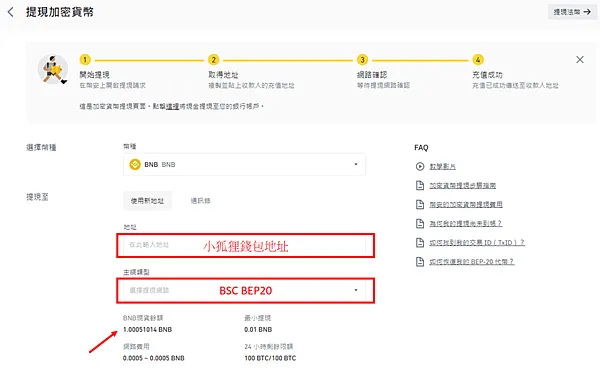Click the step 2 circle 取得地址
This screenshot has width=600, height=368.
214,60
